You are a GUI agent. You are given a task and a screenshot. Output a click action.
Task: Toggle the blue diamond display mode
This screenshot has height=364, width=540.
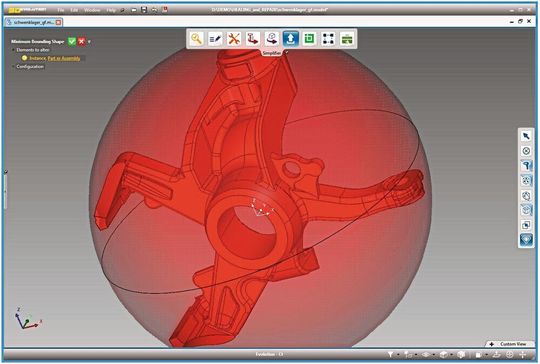526,240
